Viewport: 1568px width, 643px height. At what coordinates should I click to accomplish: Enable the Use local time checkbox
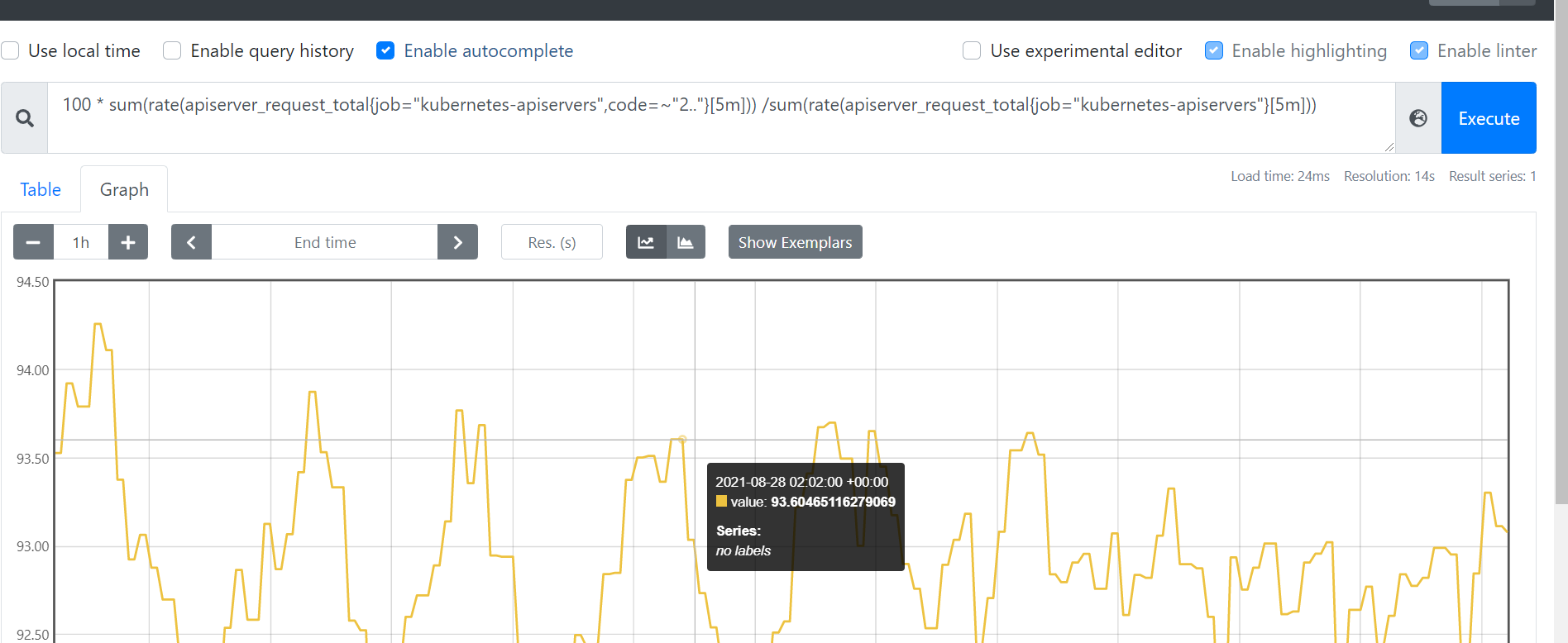pos(10,50)
